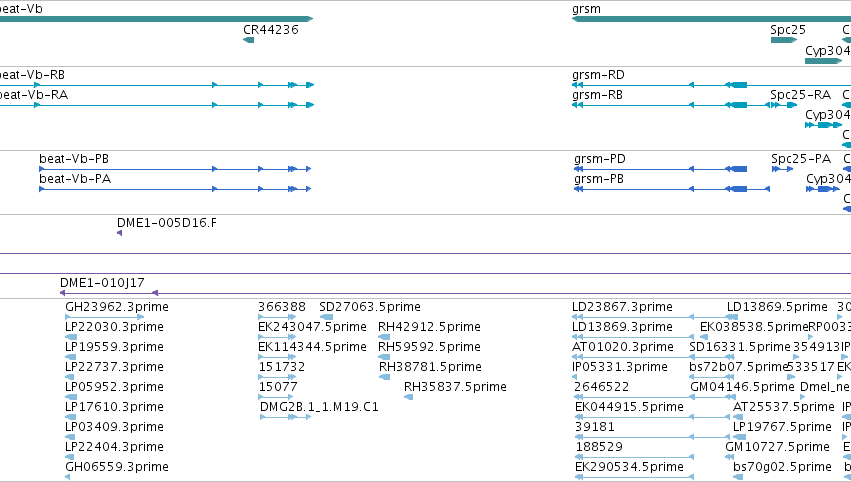Click the AT25537.5prime EST label
The image size is (851, 482).
pos(783,407)
